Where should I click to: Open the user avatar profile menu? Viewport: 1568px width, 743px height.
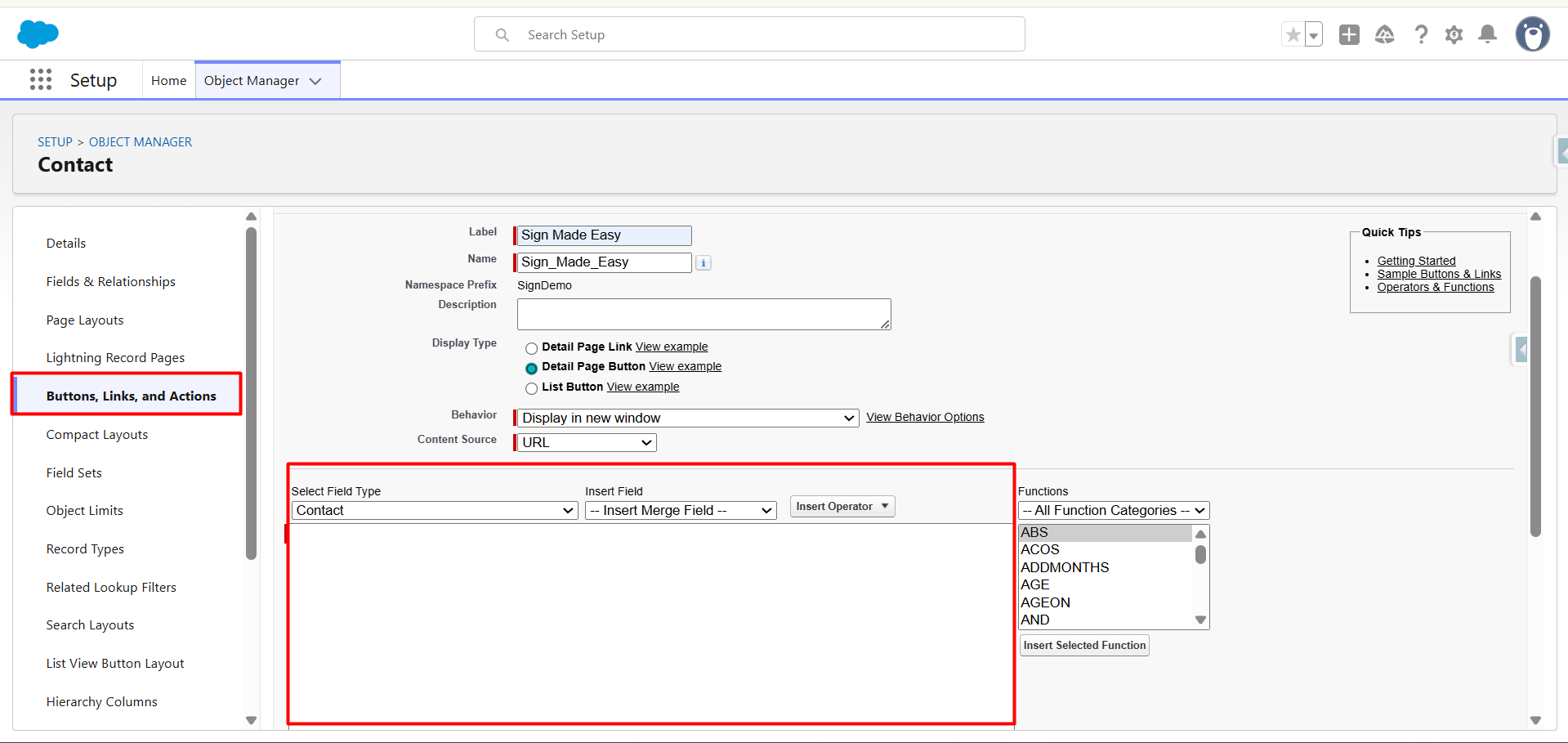click(1532, 34)
